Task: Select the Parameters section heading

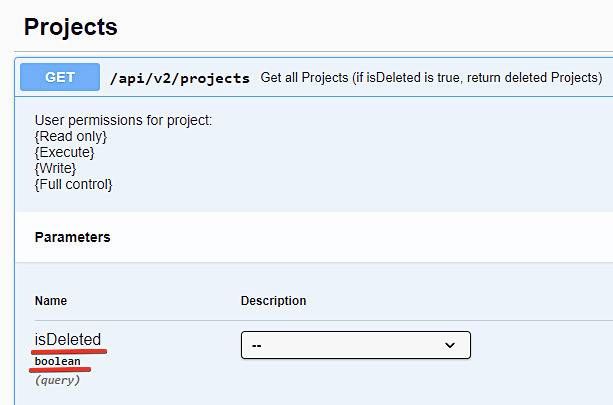Action: [72, 237]
